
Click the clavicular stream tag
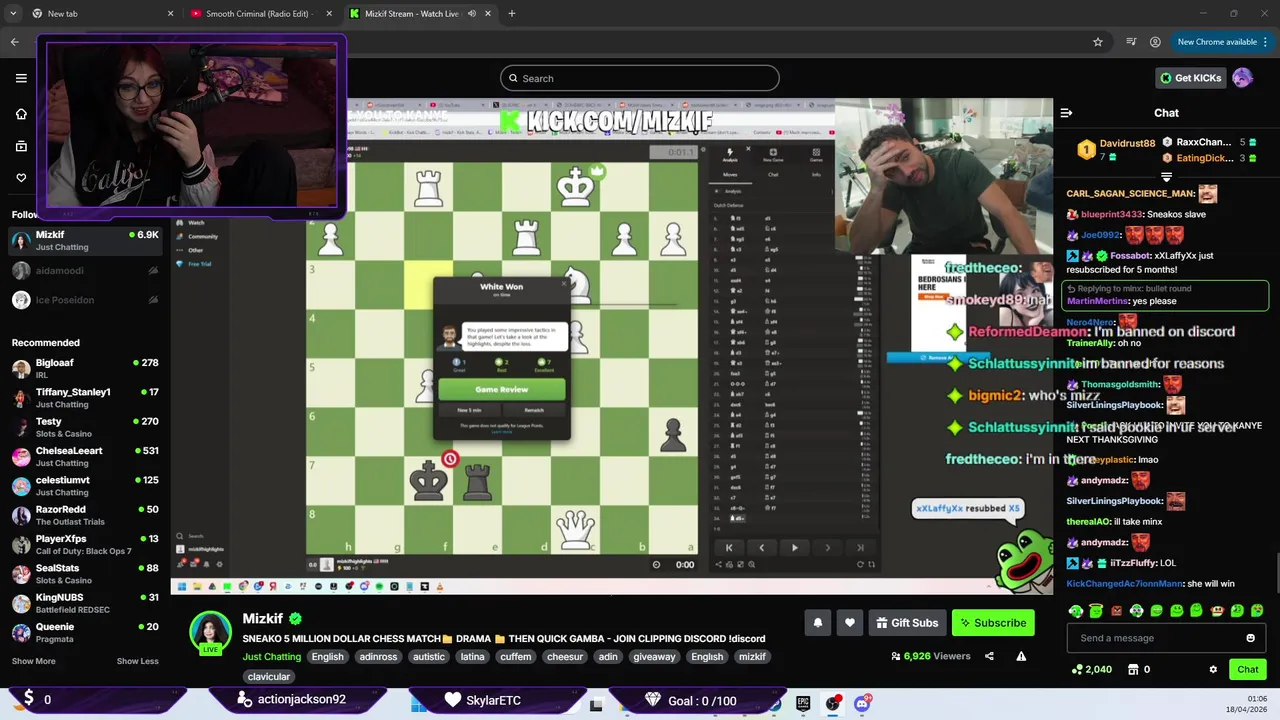(269, 677)
